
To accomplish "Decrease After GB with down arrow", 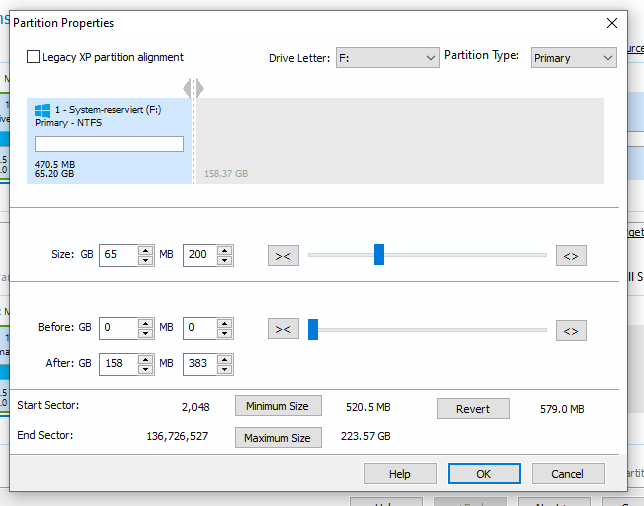I will 145,370.
